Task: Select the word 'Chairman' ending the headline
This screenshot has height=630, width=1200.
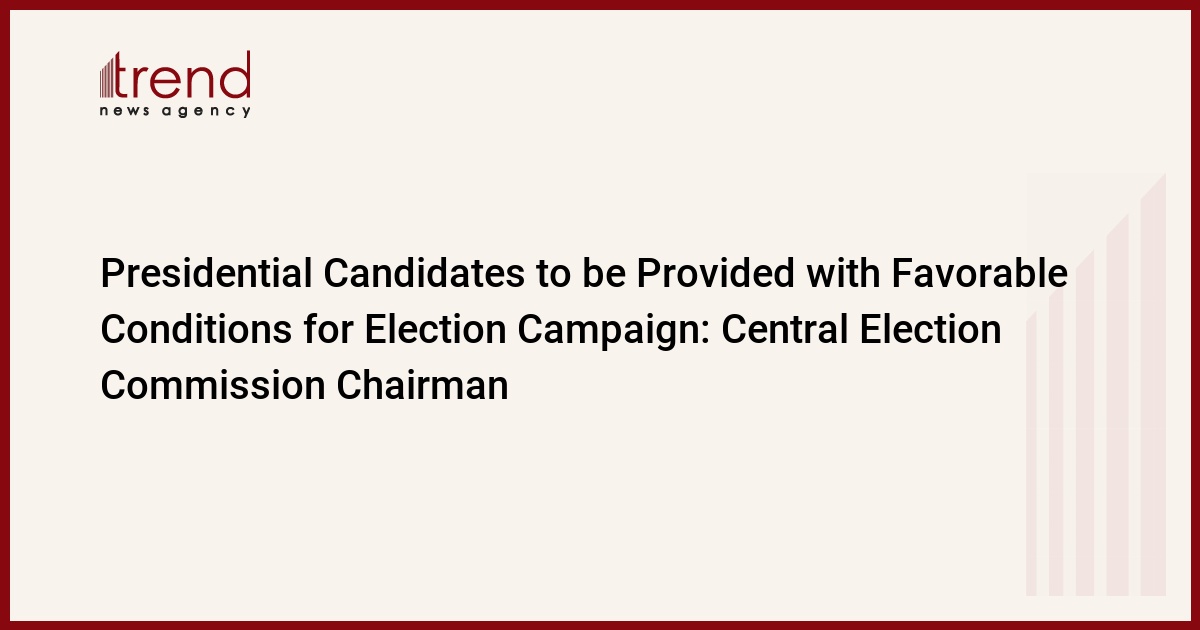Action: coord(416,385)
